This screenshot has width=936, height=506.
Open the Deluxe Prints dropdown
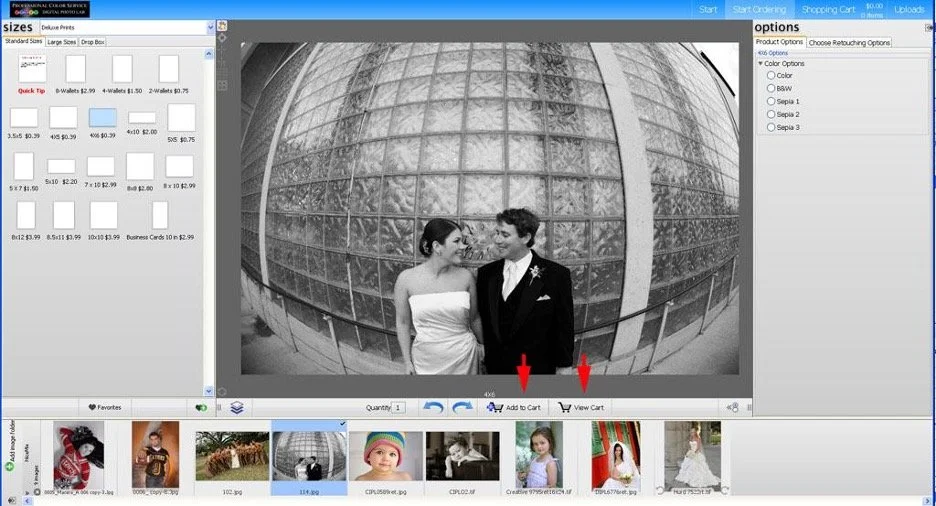[210, 27]
